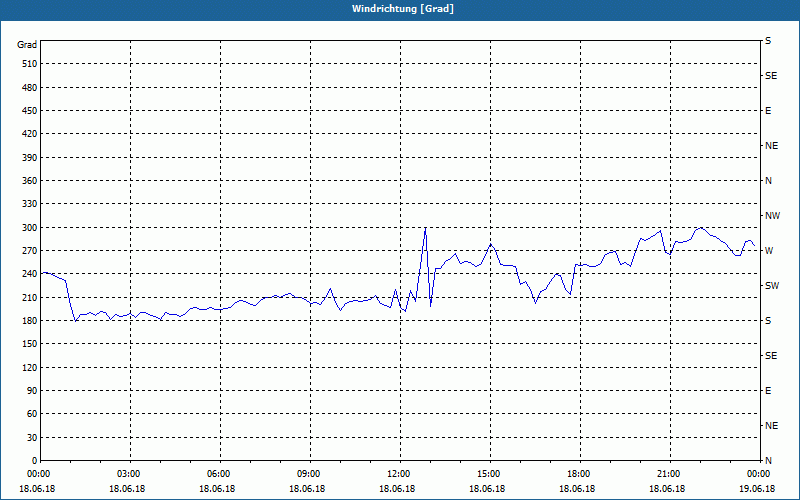Select the E compass label level with 450
Image resolution: width=800 pixels, height=500 pixels.
pos(768,111)
